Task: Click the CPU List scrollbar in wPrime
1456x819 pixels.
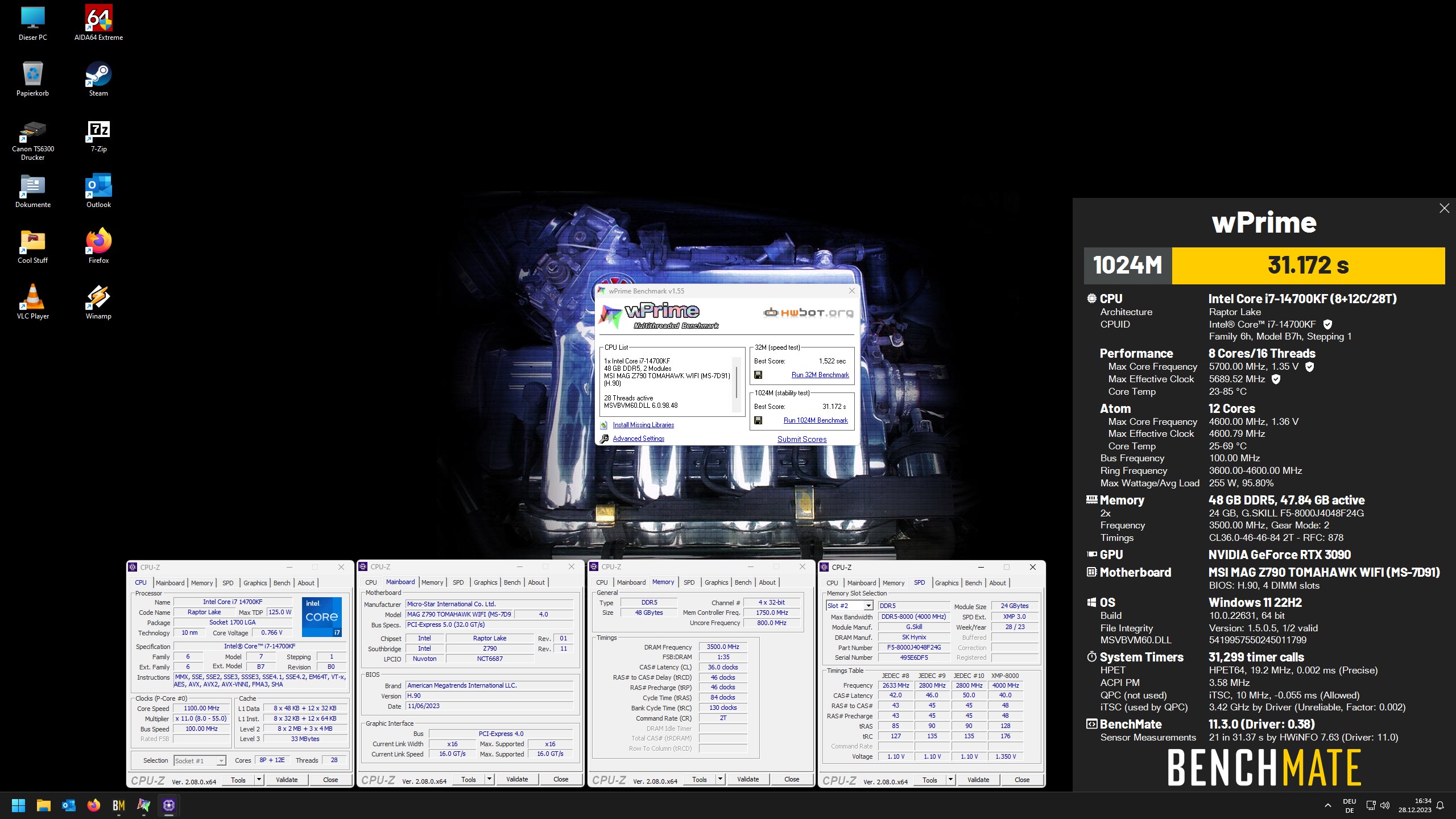Action: 737,383
